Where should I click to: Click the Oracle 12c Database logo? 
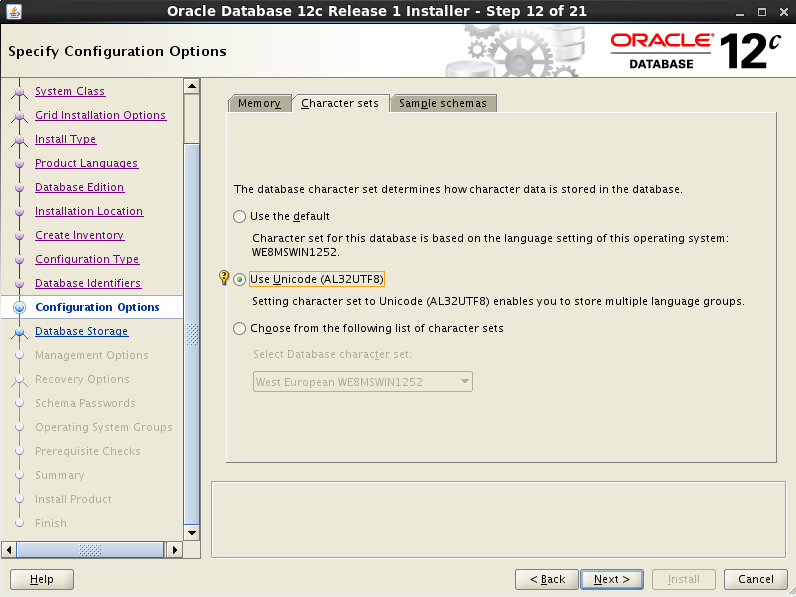695,51
